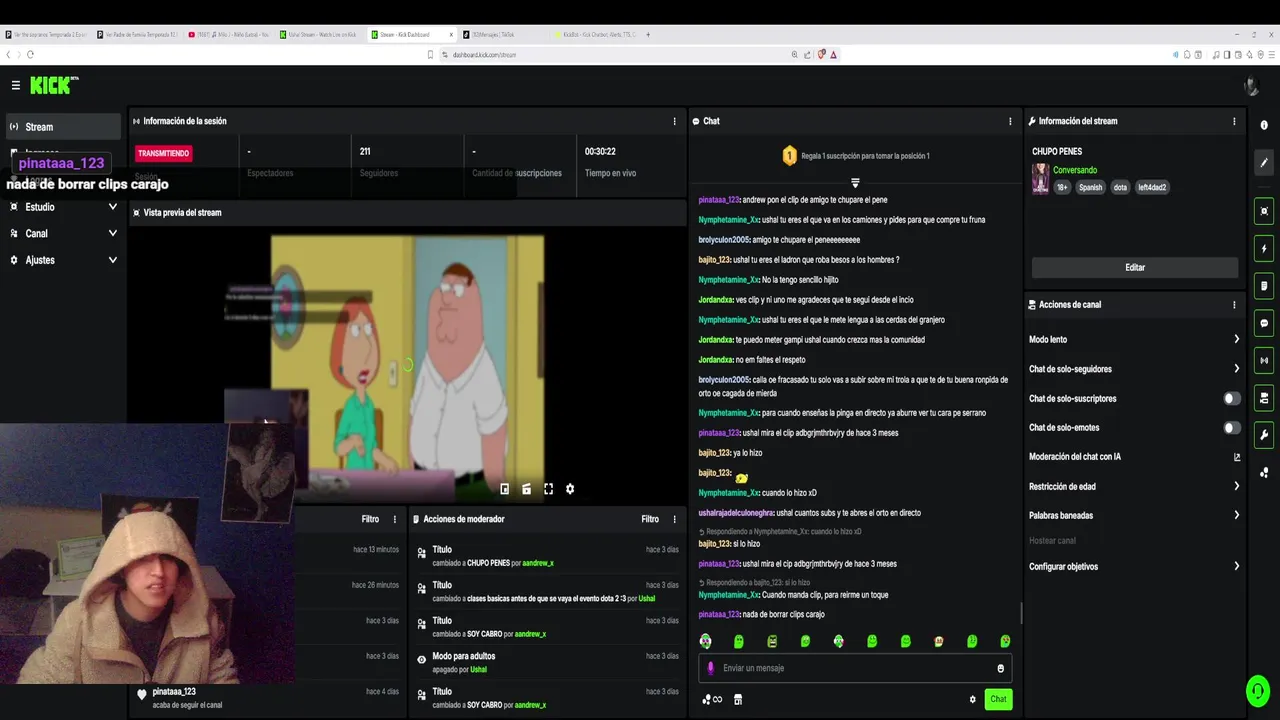Click the last emote in quick emote row
This screenshot has width=1280, height=720.
click(x=1005, y=641)
